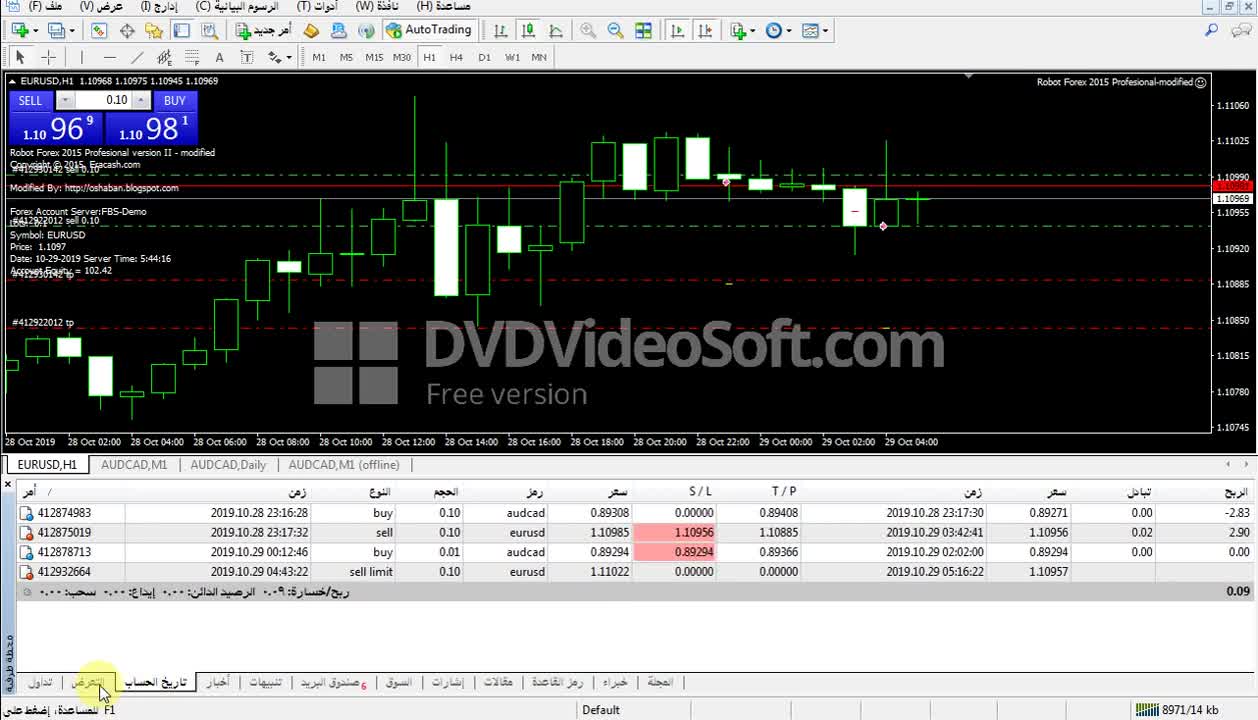Toggle the Terminal panel icon
The height and width of the screenshot is (720, 1258).
click(x=181, y=31)
